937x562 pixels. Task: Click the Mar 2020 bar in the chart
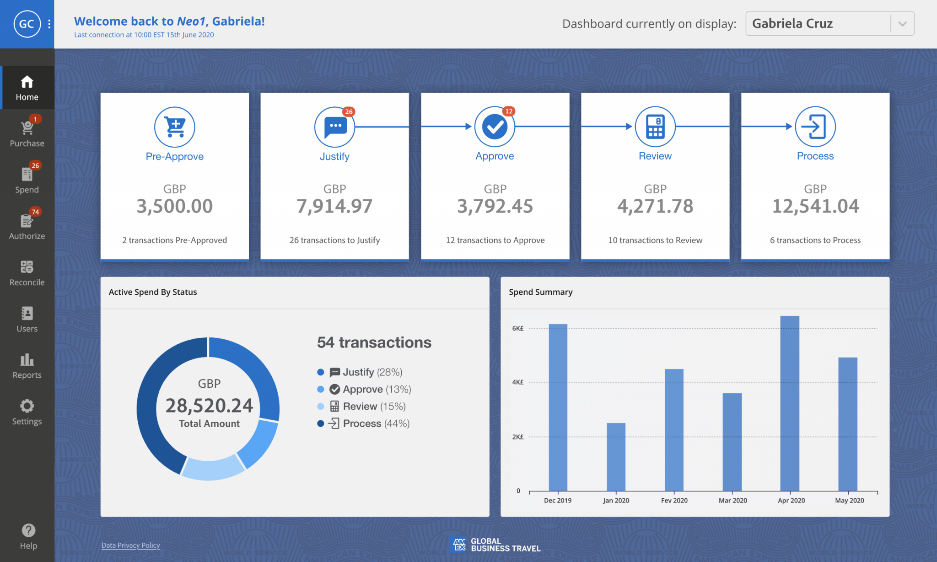732,442
